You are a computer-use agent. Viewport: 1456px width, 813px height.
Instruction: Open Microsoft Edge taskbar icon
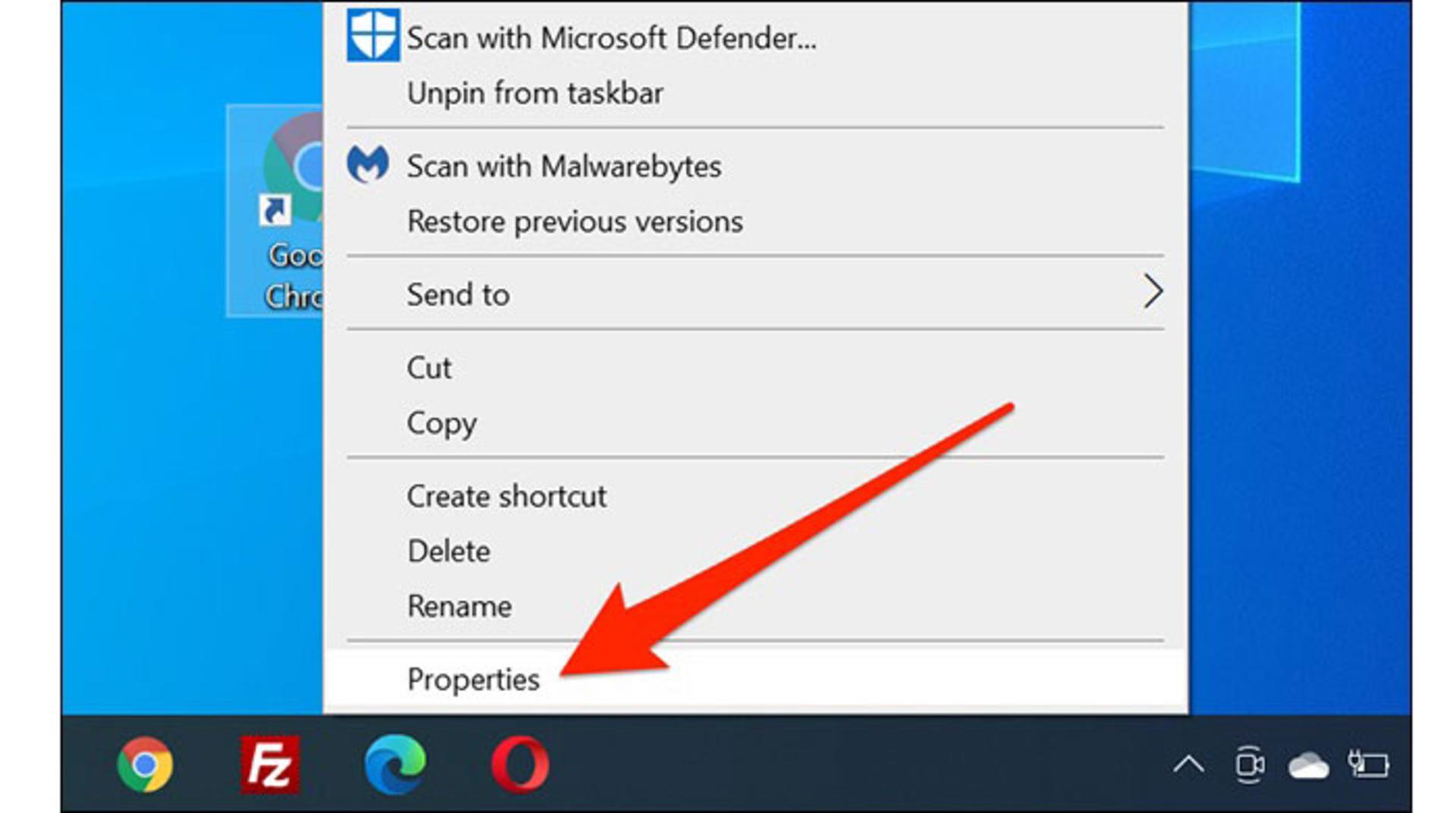pyautogui.click(x=394, y=764)
